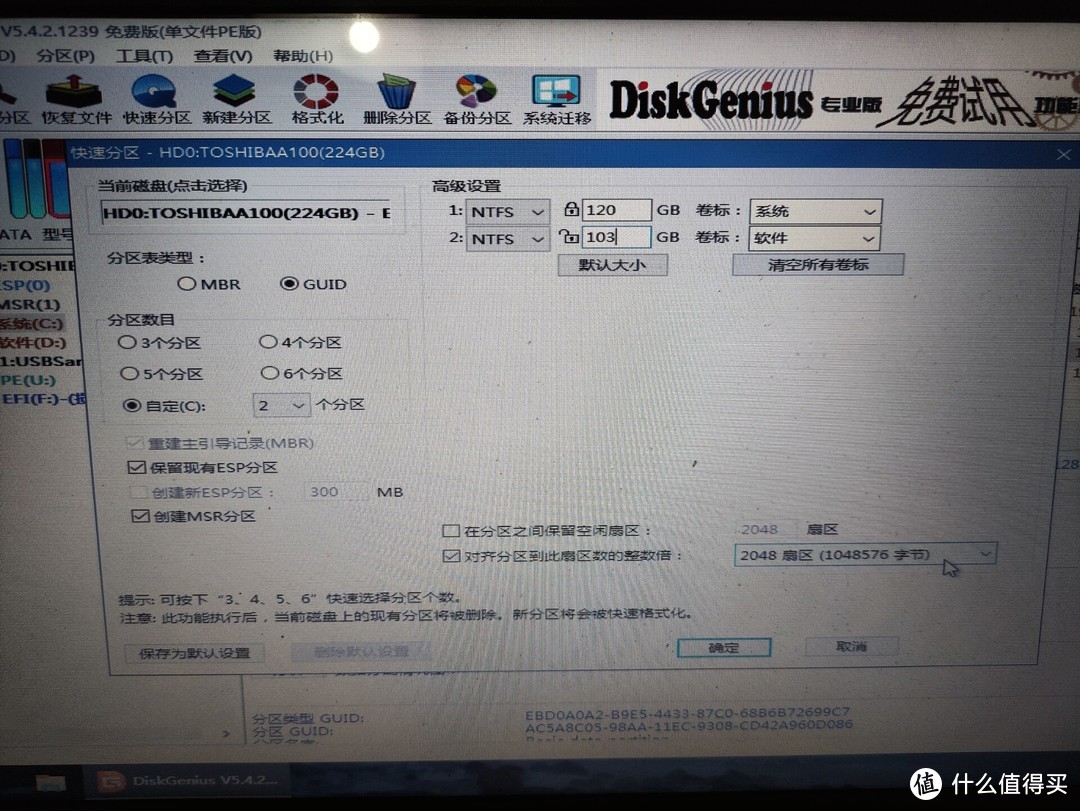Select custom (自定) partition count option
The width and height of the screenshot is (1080, 811).
(x=164, y=406)
